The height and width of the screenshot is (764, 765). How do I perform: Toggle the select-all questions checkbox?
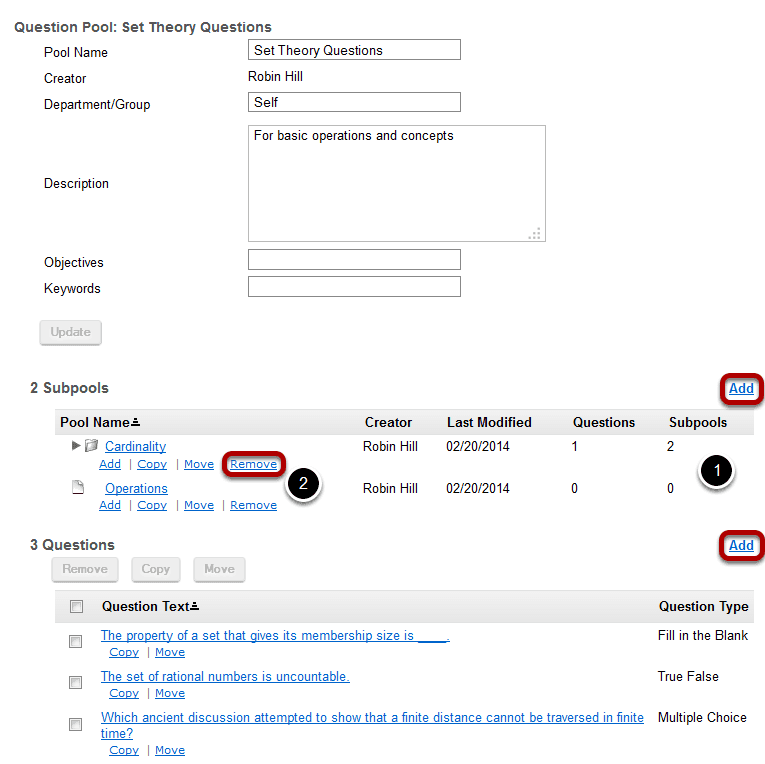point(76,607)
